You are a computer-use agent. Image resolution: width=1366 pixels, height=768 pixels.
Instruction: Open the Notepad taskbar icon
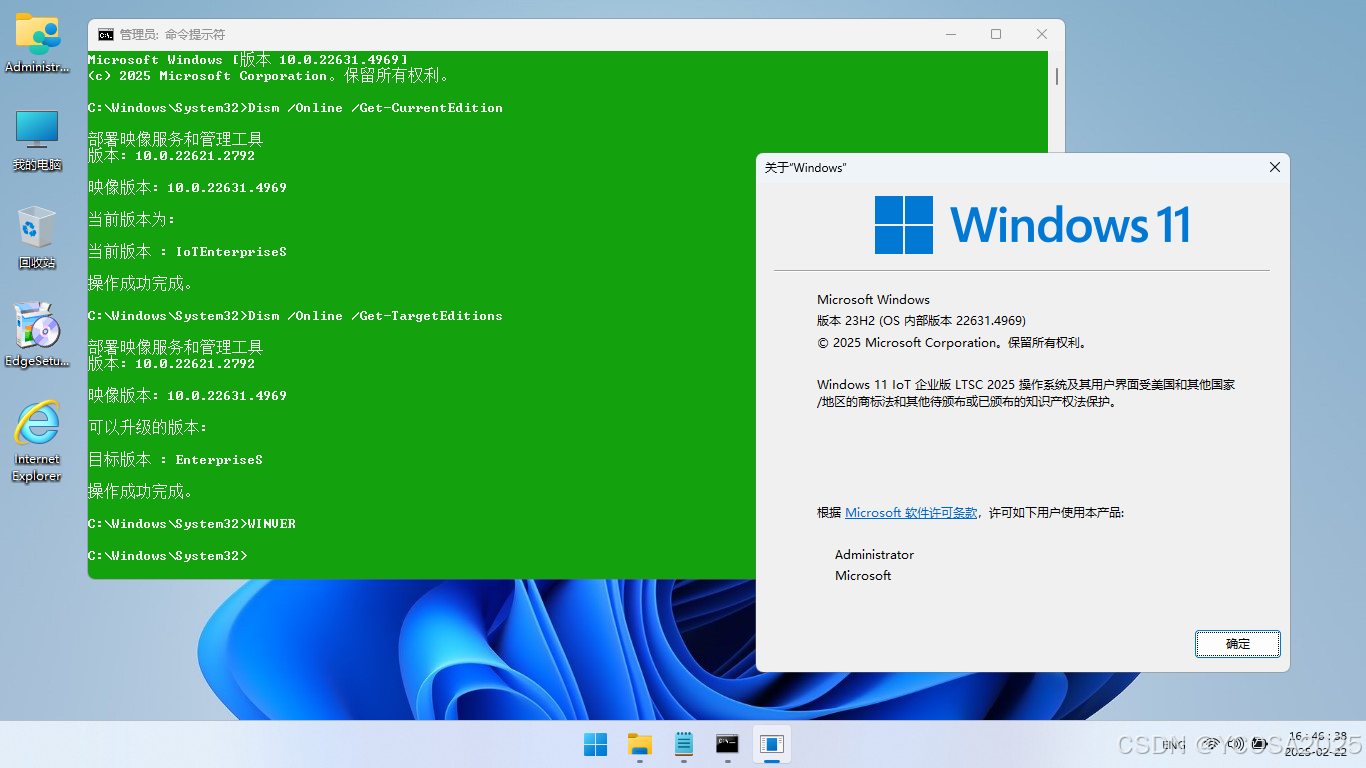tap(683, 744)
